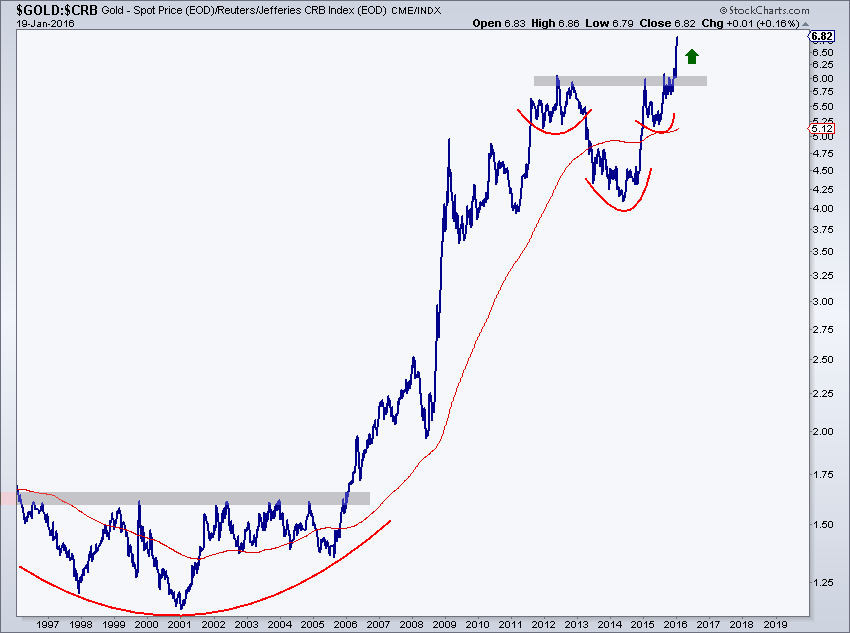Click the red 5.12 moving average tag

(821, 128)
